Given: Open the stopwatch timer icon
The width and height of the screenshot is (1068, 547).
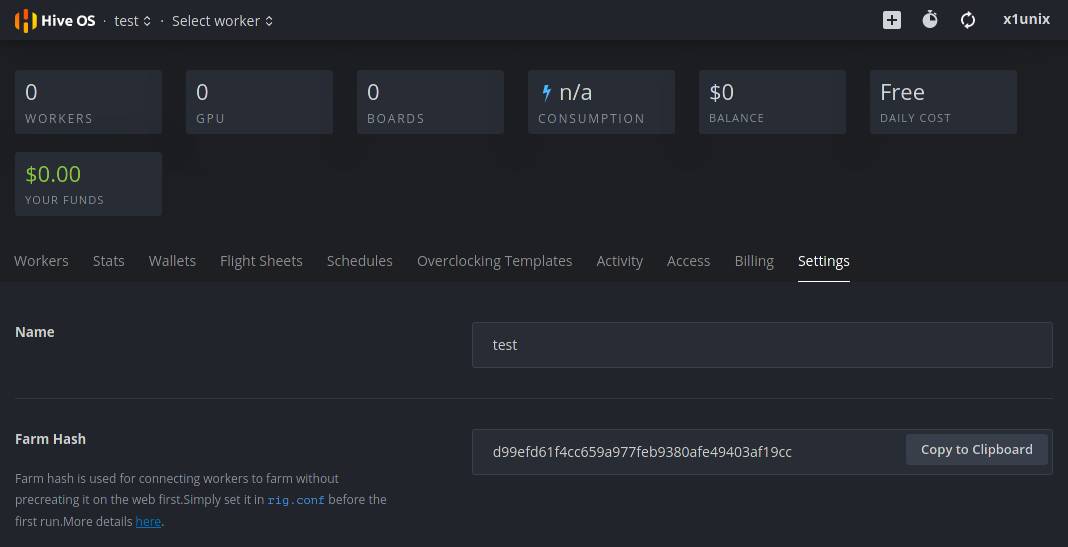Looking at the screenshot, I should 930,20.
